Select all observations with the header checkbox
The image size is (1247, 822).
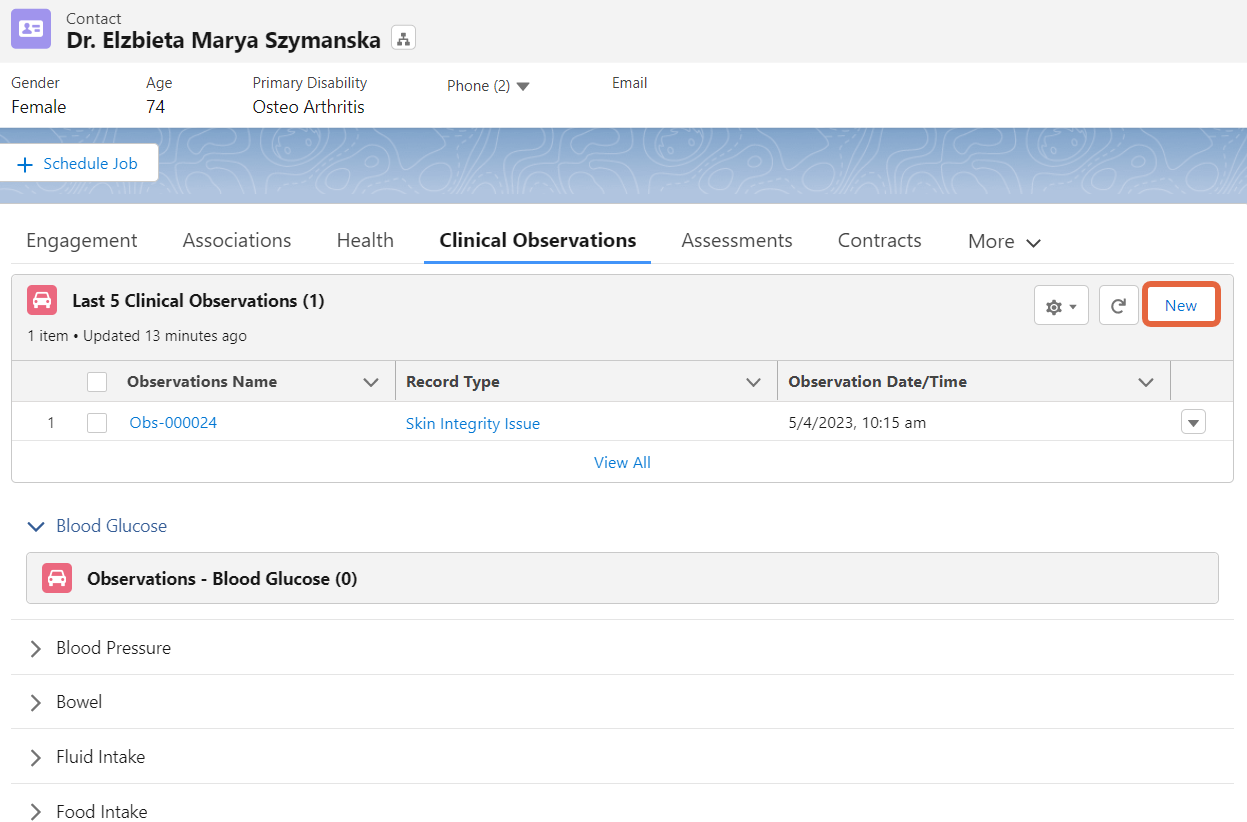pos(97,381)
